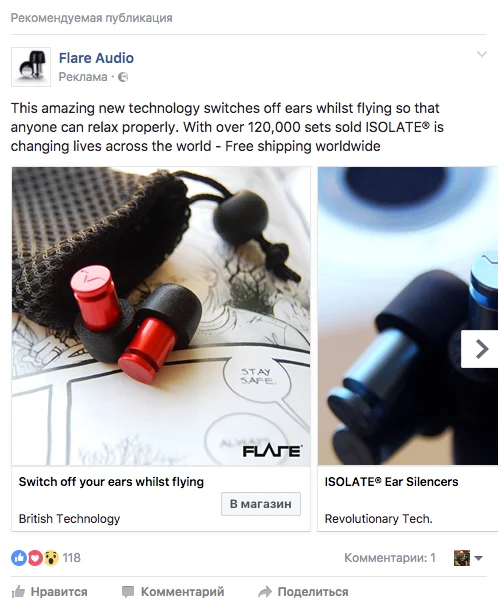Click the Комментарий speech bubble button
498x606 pixels.
173,592
